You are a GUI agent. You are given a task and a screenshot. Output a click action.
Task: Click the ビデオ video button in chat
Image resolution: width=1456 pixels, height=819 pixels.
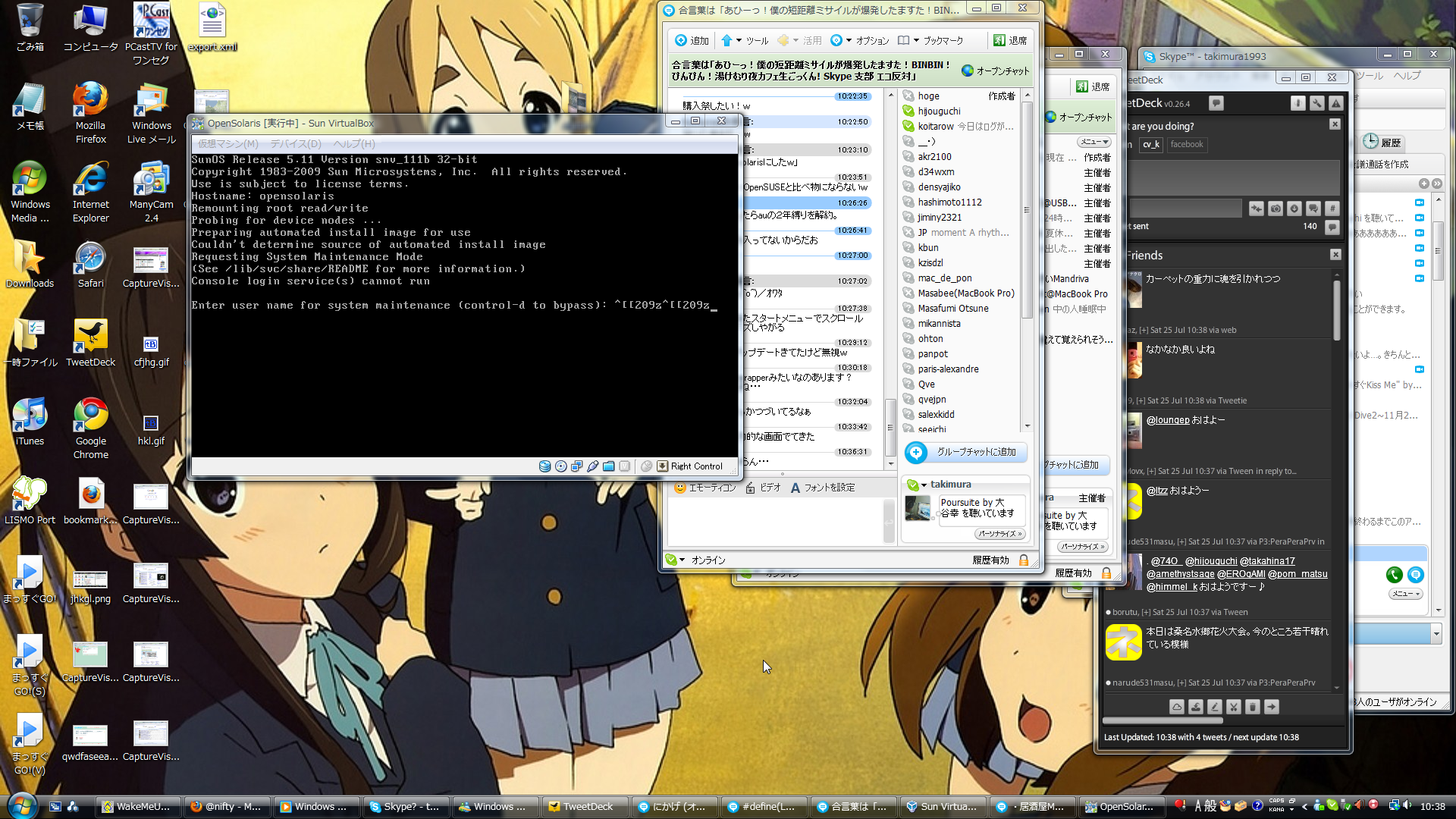(x=763, y=488)
